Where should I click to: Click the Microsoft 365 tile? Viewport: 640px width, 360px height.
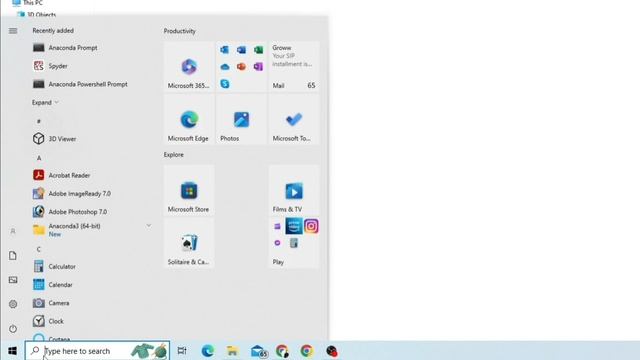[x=189, y=67]
